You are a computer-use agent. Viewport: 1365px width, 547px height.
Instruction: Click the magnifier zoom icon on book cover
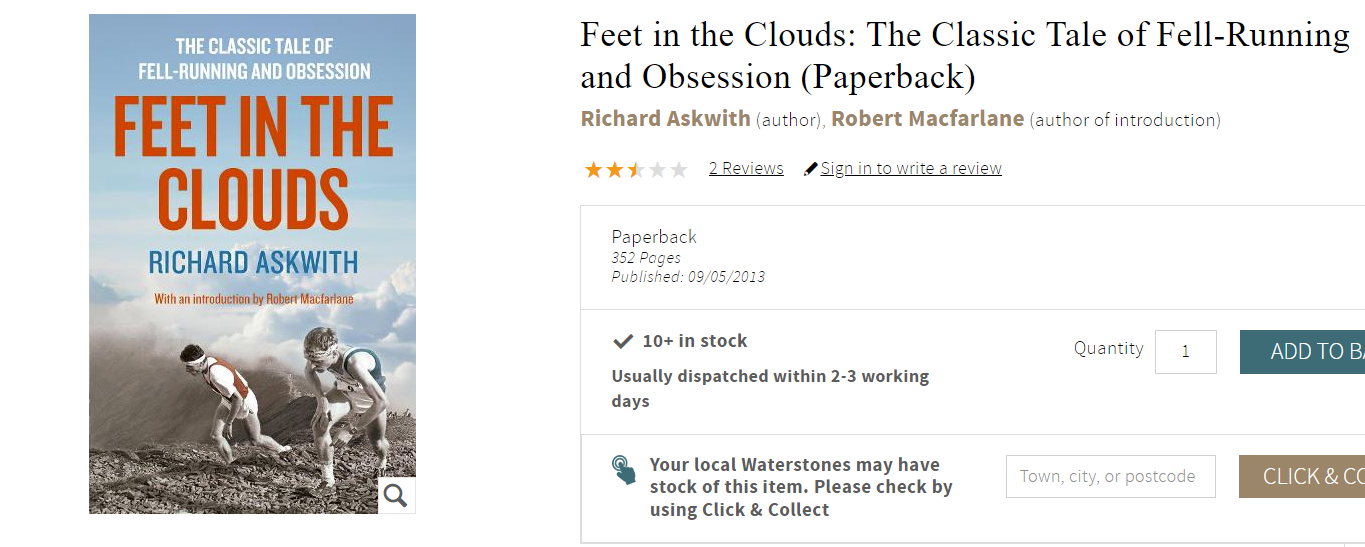396,495
